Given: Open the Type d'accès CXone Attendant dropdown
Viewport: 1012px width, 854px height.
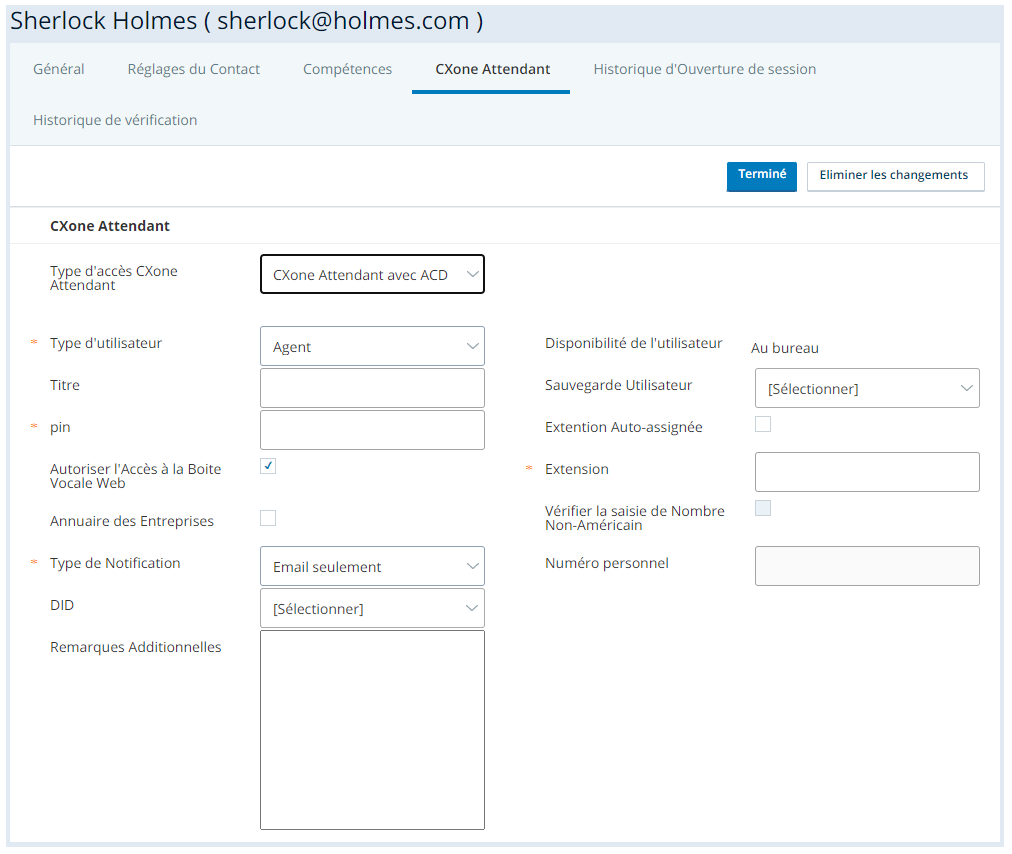Looking at the screenshot, I should 372,274.
